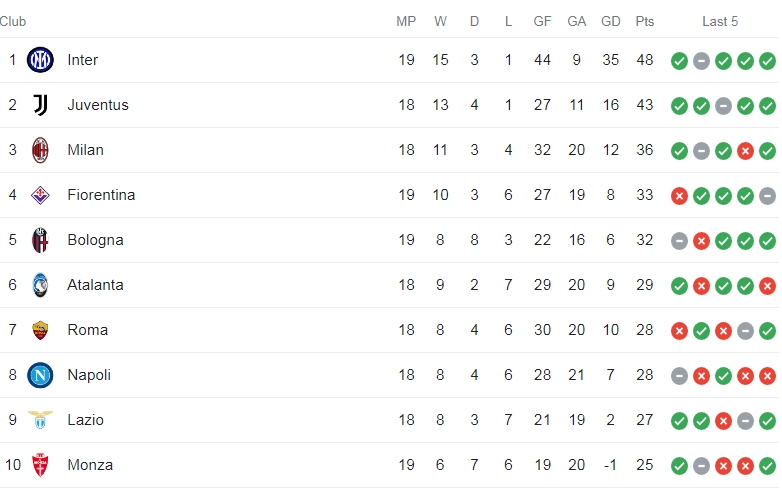Click the Pts column header

(644, 21)
